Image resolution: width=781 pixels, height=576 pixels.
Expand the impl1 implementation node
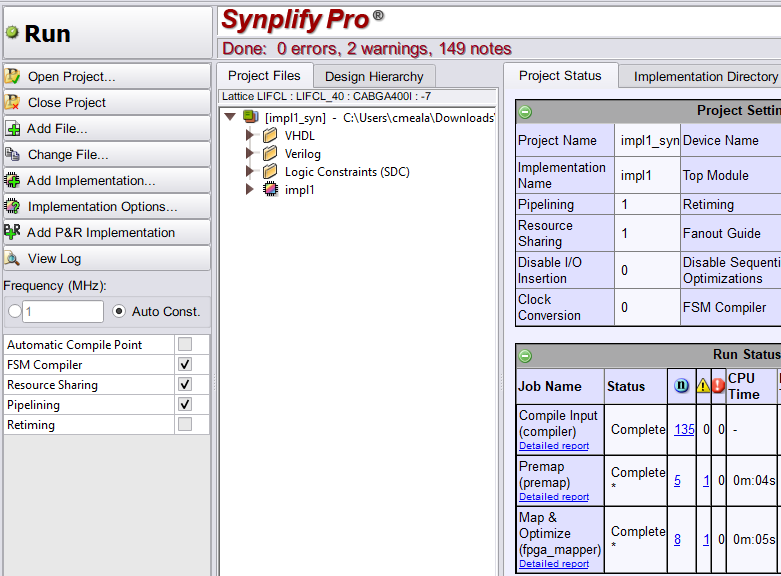[x=250, y=189]
